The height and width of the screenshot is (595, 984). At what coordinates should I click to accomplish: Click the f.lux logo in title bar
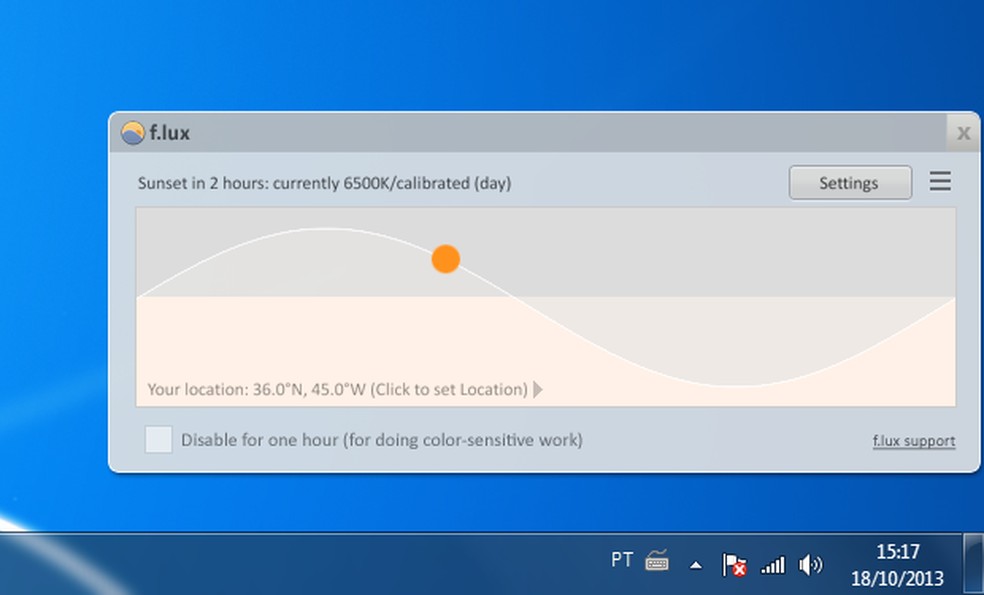[132, 133]
